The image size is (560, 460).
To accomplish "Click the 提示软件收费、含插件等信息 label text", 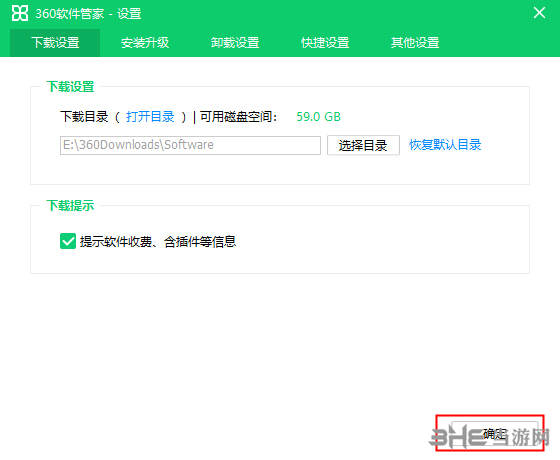I will [158, 242].
